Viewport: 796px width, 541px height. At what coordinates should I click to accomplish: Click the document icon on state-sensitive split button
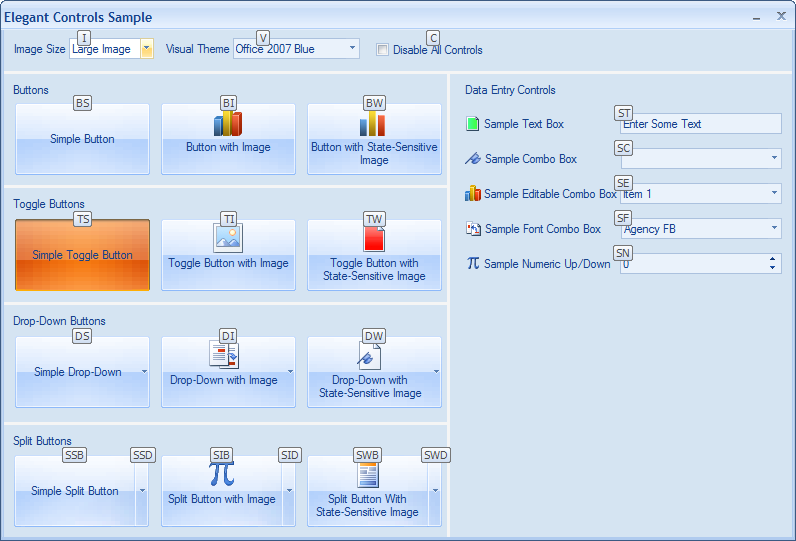[x=368, y=475]
